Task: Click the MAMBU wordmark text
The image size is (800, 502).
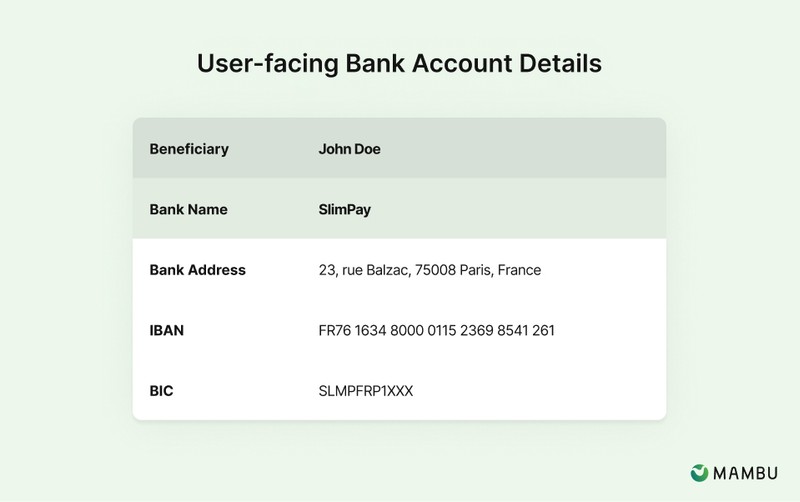Action: click(x=745, y=473)
